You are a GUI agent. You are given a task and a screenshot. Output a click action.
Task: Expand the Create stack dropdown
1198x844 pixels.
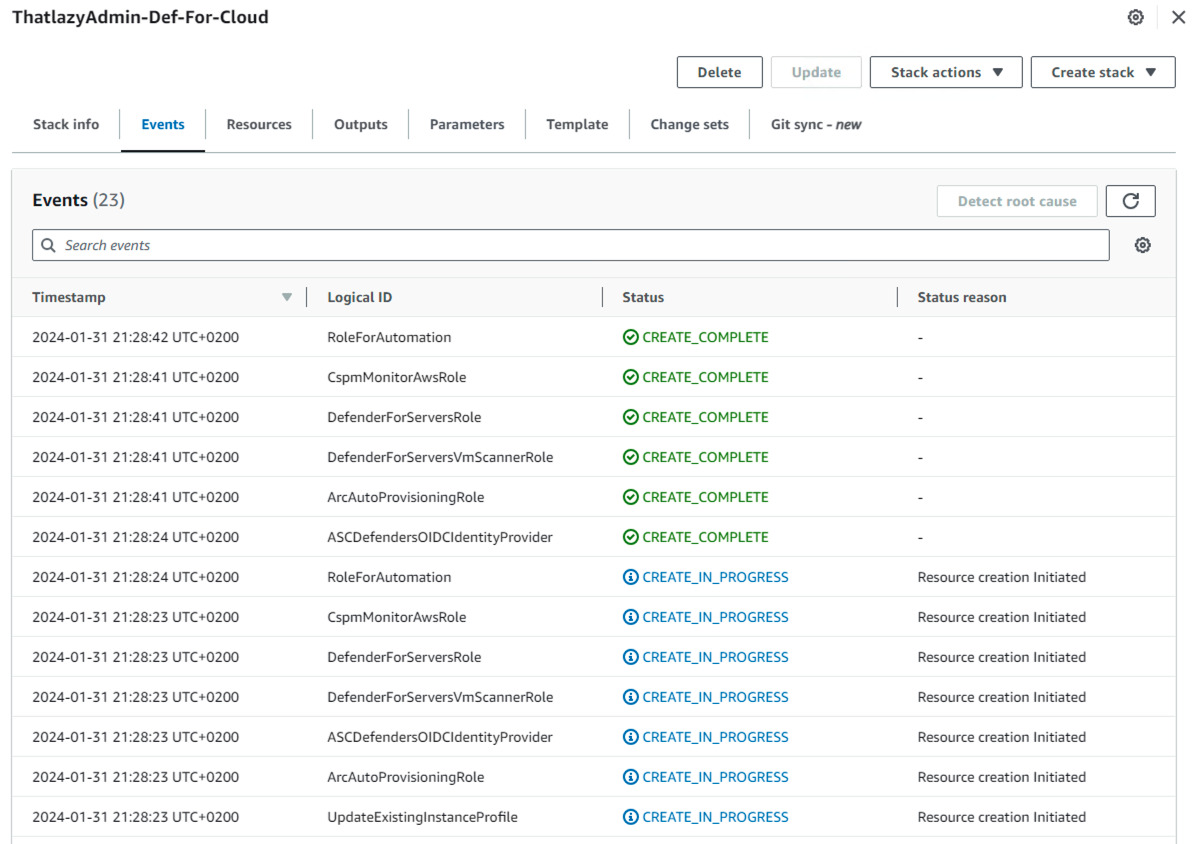click(1102, 72)
